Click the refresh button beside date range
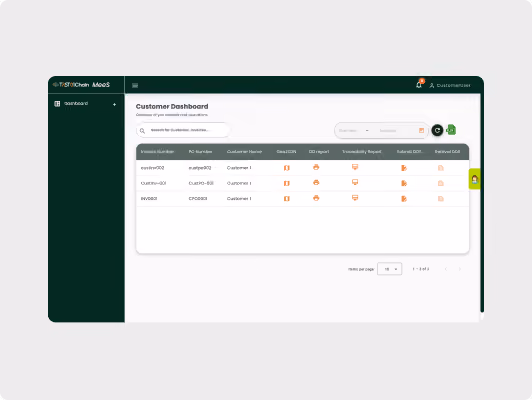This screenshot has height=400, width=532. (x=437, y=130)
